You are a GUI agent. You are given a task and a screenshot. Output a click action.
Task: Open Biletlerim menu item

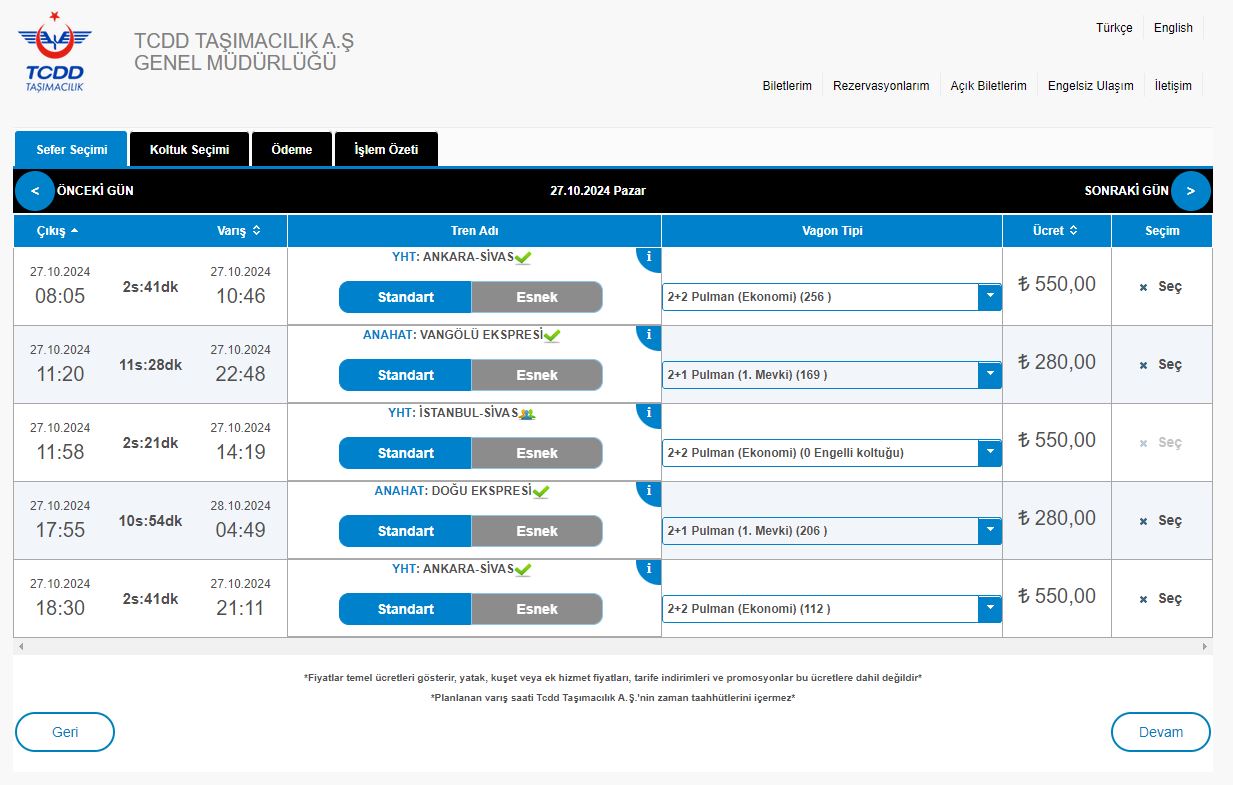click(x=787, y=85)
